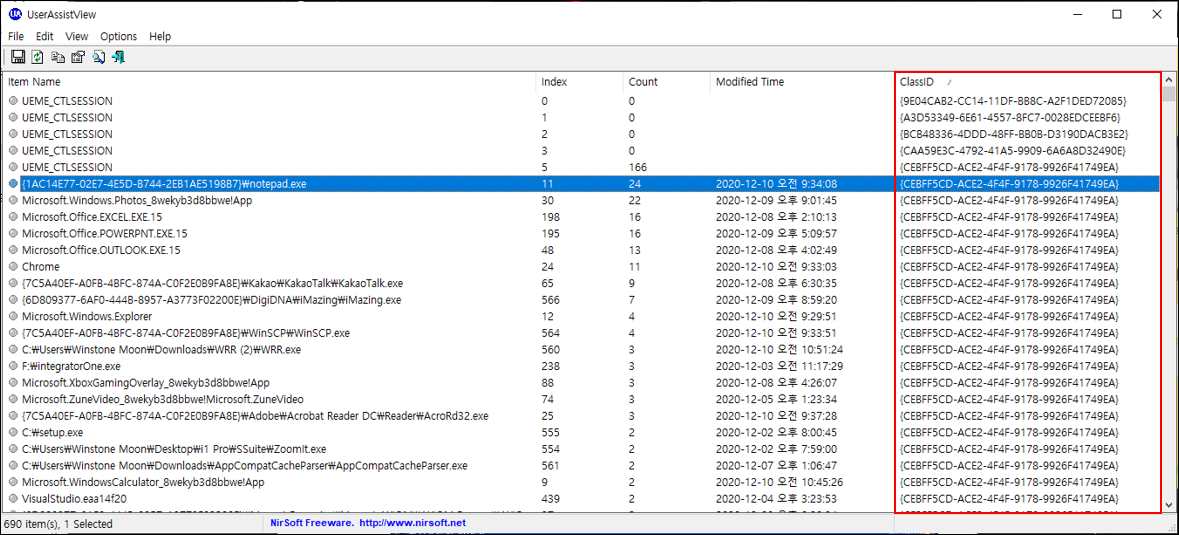Sort by the Count column header
Viewport: 1179px width, 535px height.
(667, 82)
